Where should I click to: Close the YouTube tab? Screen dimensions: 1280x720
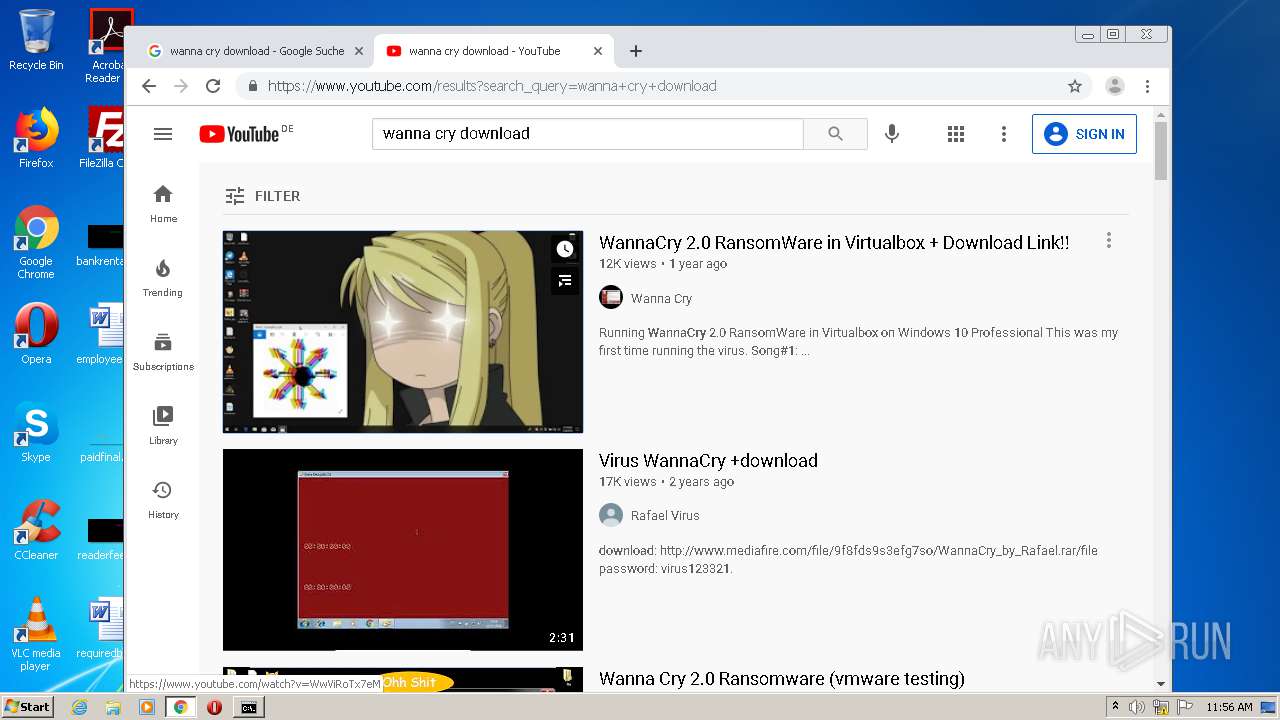pos(598,51)
